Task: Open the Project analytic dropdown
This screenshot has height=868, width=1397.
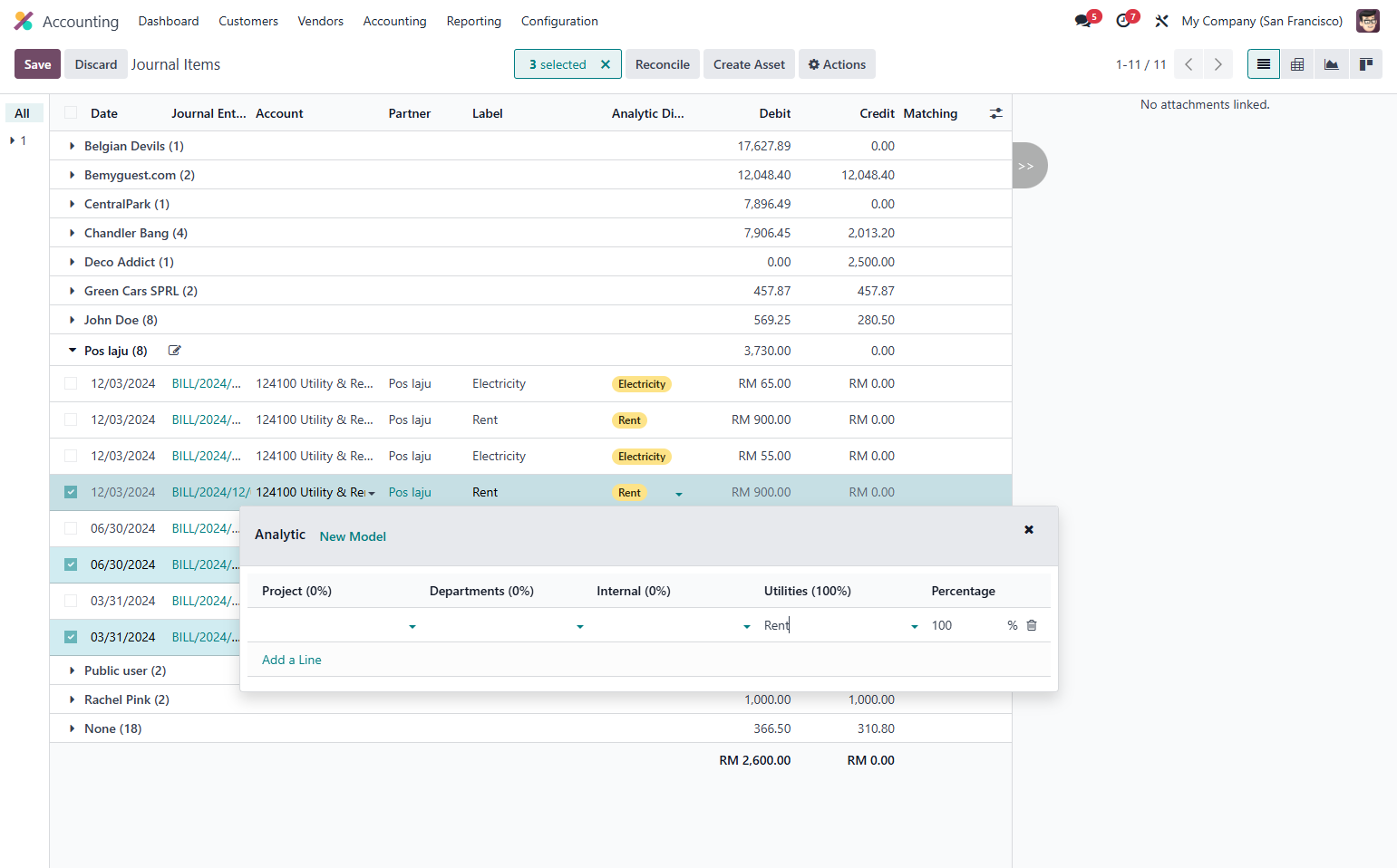Action: point(412,626)
